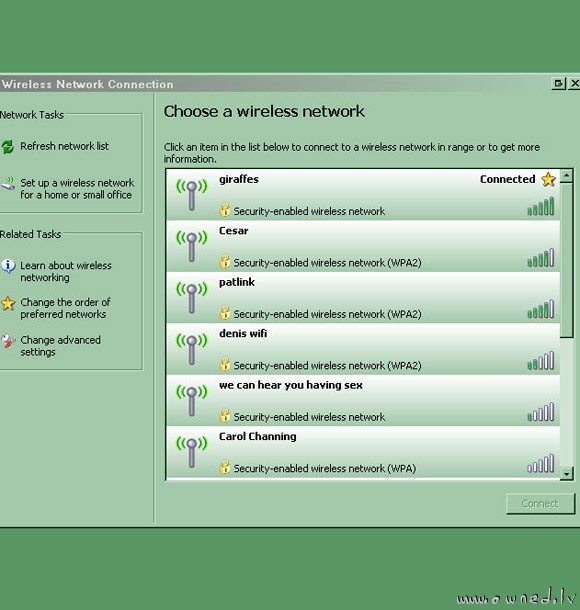Click the restore window button in the title bar
Screen dimensions: 580x610
click(559, 83)
